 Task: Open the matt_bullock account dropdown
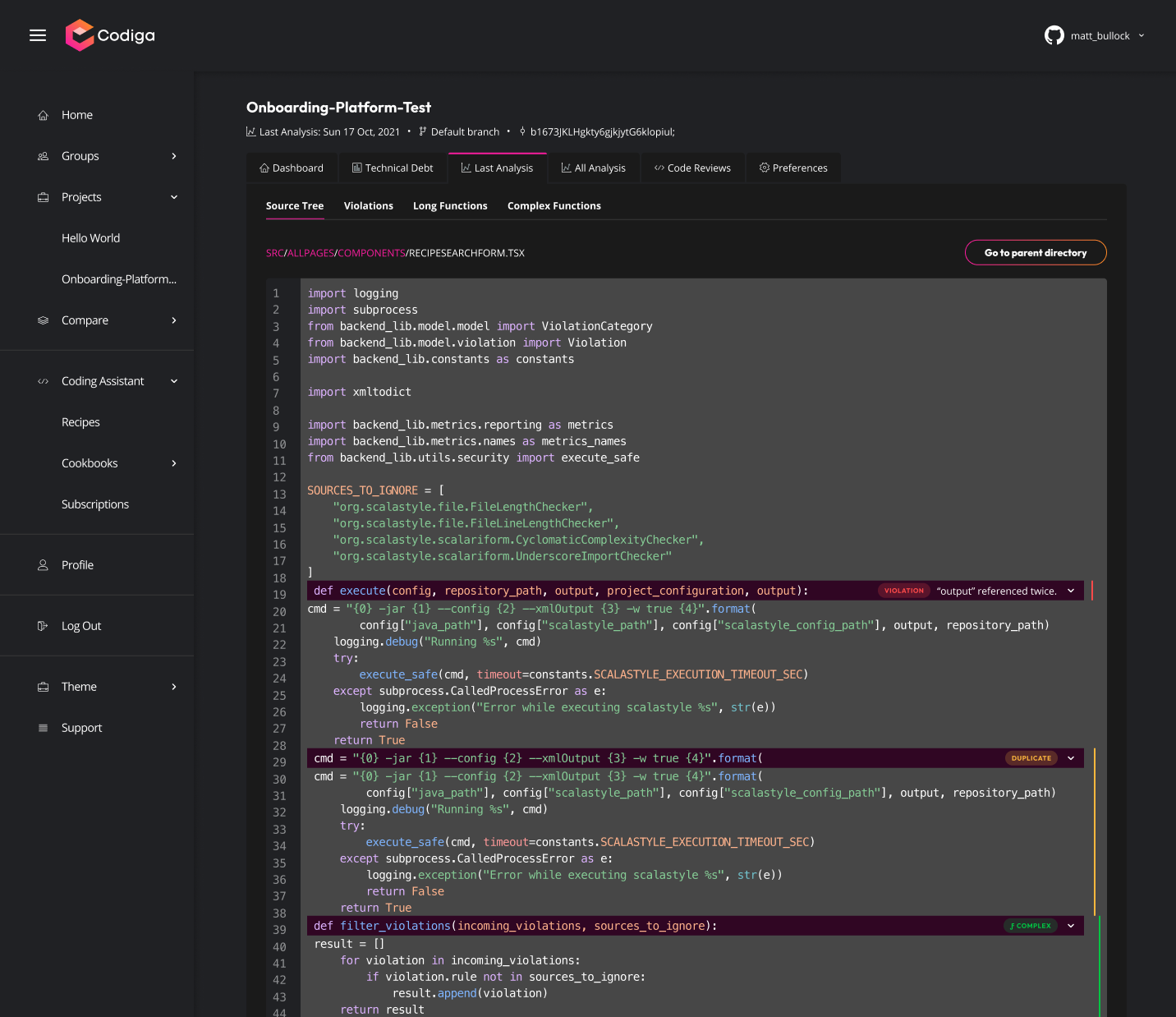click(1141, 35)
